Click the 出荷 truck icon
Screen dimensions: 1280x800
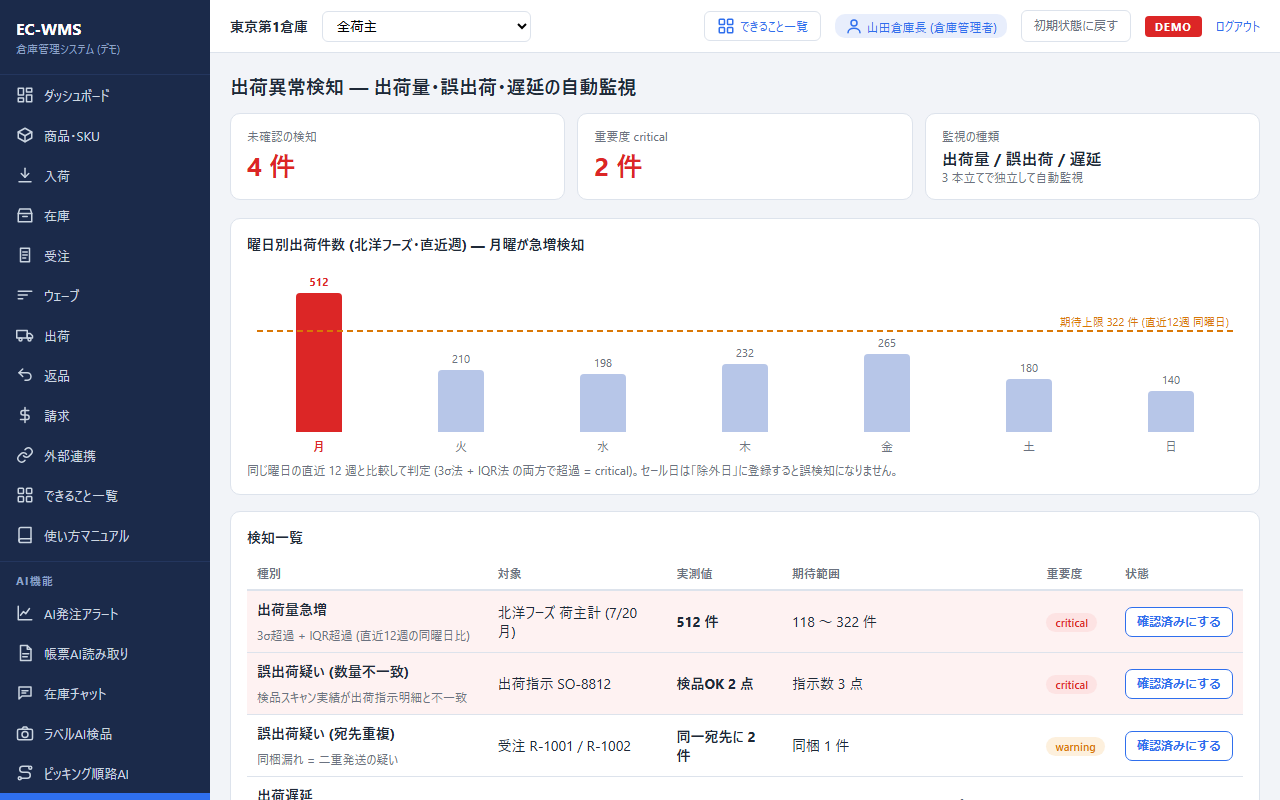[x=25, y=336]
